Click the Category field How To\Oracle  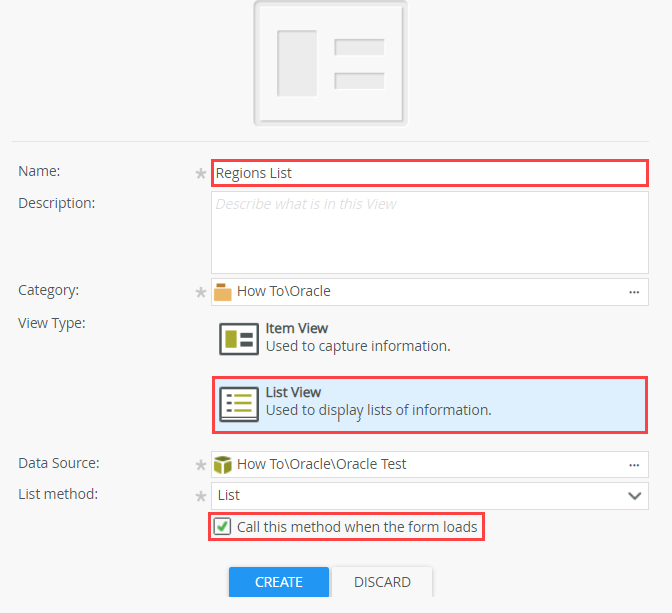[x=420, y=292]
